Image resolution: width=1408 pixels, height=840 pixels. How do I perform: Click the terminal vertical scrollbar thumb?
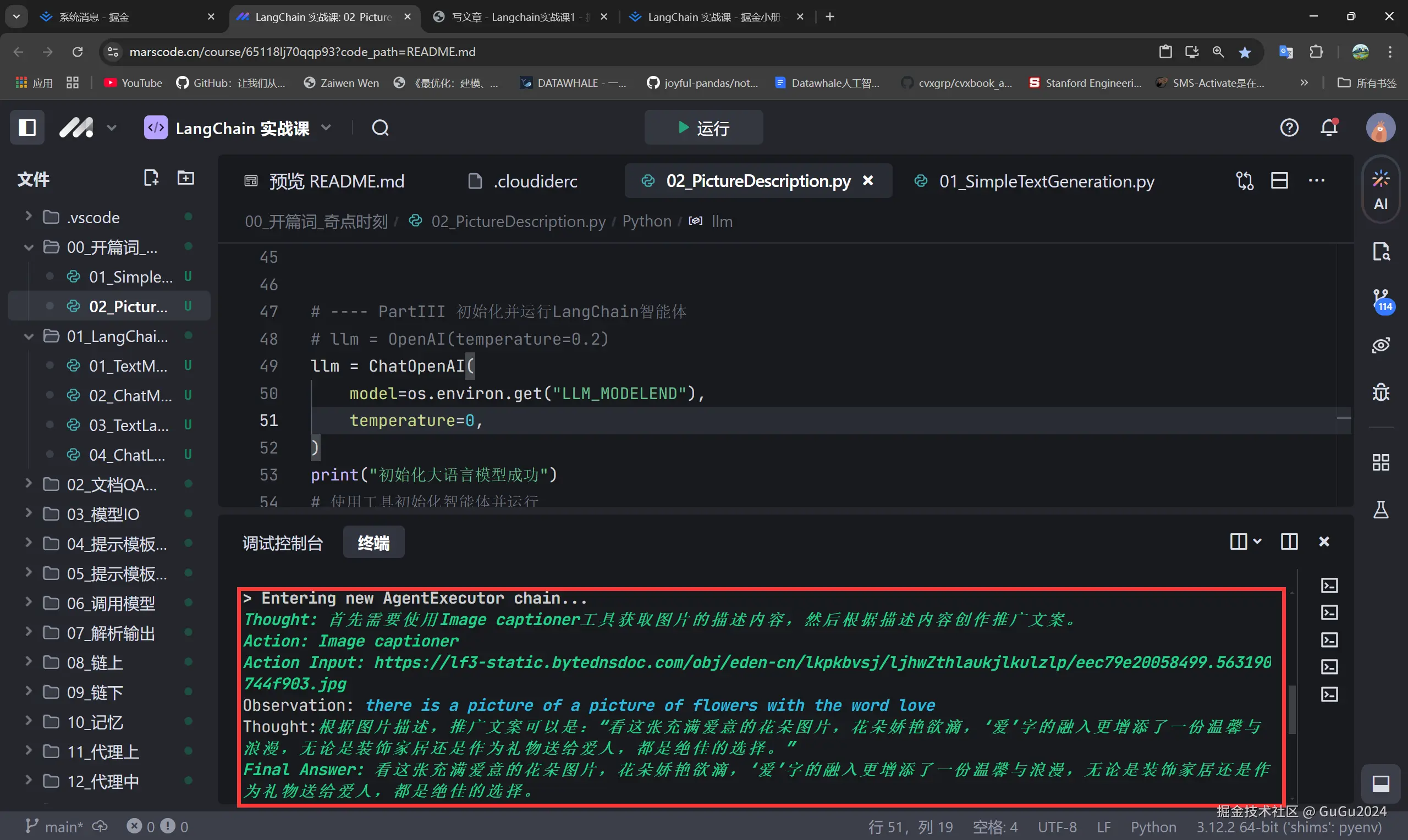pos(1291,709)
